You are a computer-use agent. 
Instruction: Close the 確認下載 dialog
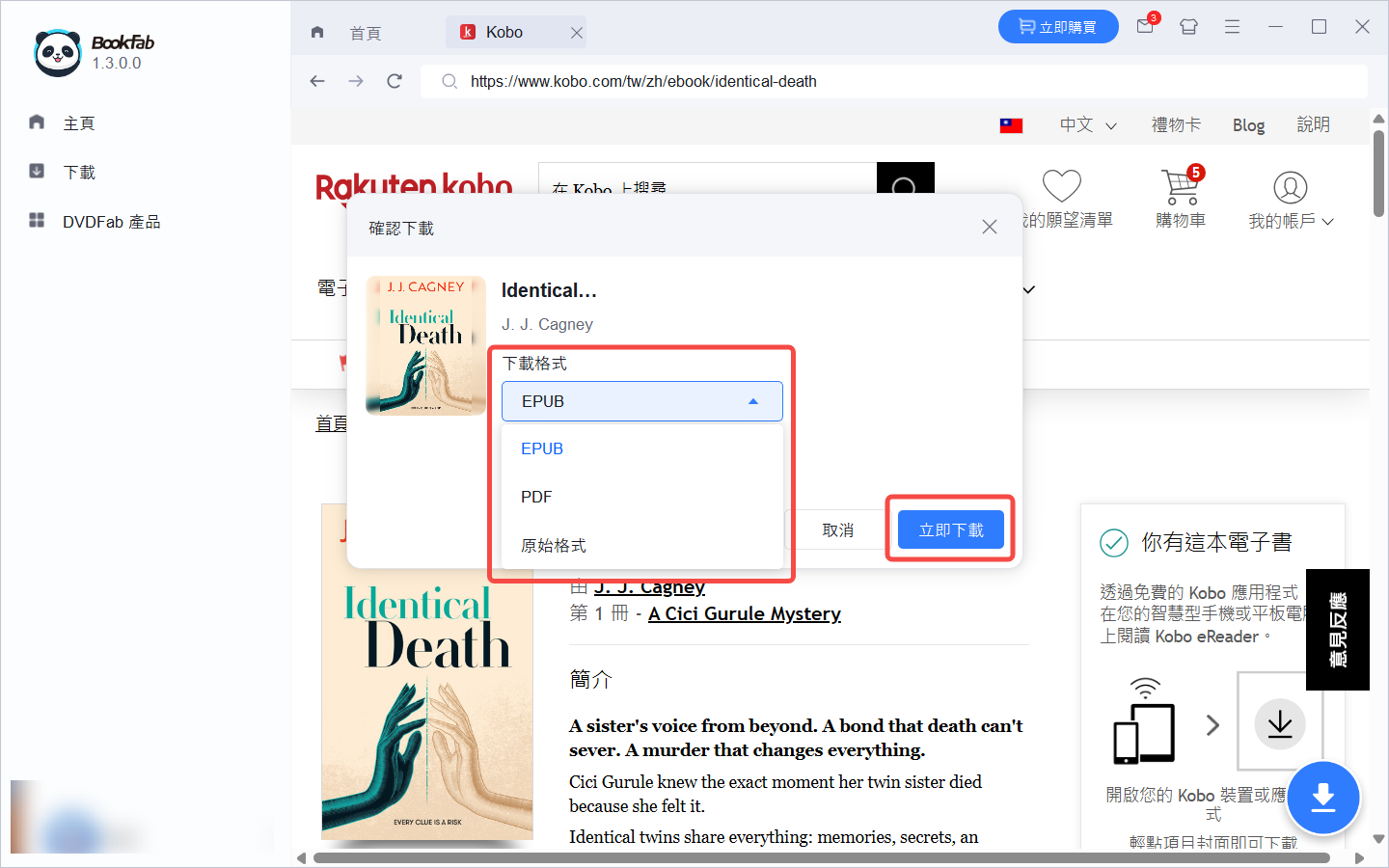click(x=990, y=227)
